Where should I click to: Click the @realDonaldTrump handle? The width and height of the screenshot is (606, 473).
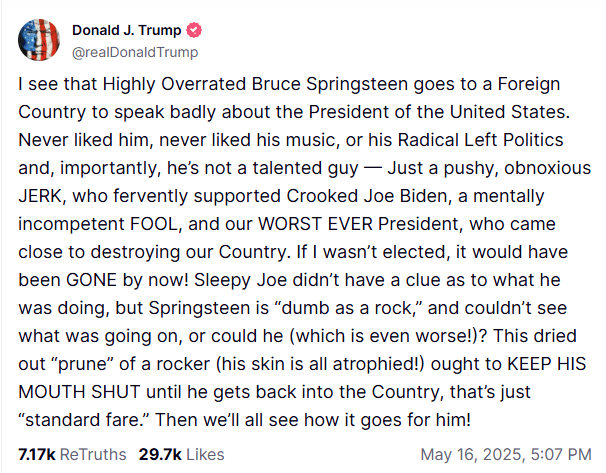pyautogui.click(x=134, y=52)
